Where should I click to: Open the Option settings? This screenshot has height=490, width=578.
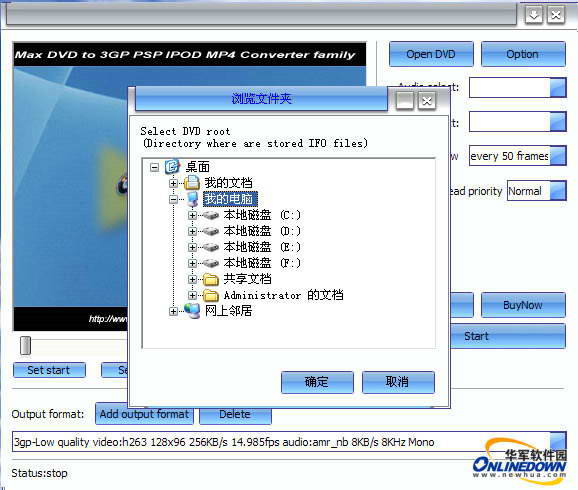point(523,54)
